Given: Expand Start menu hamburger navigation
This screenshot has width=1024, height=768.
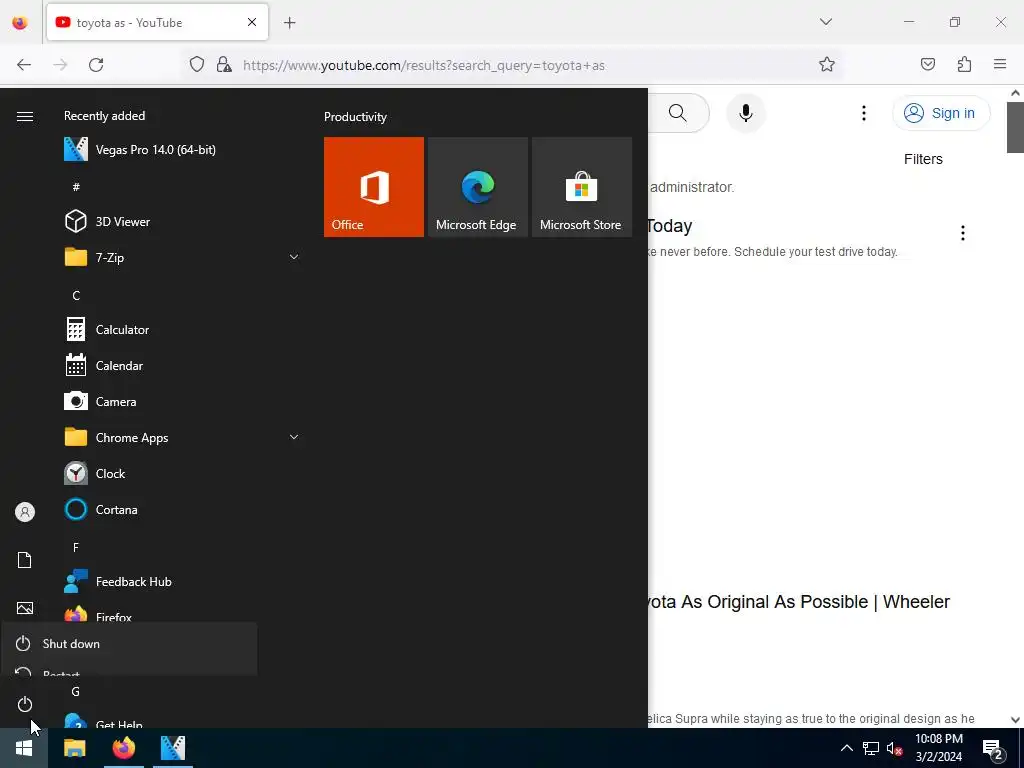Looking at the screenshot, I should click(x=25, y=116).
